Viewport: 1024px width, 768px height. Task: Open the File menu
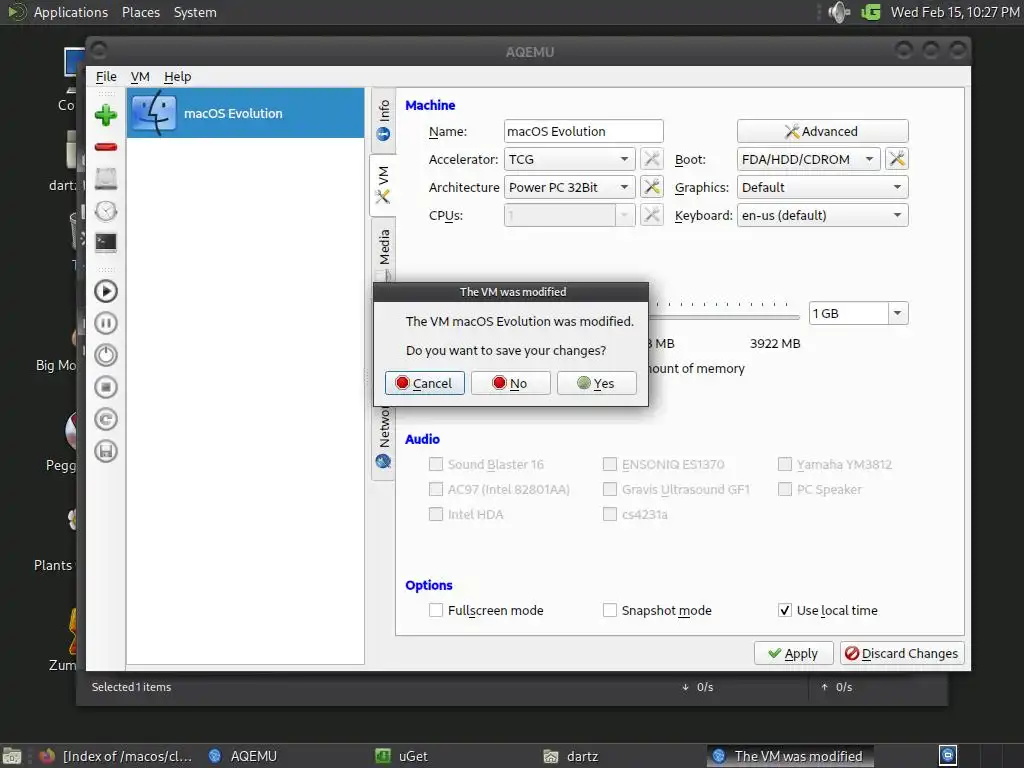pyautogui.click(x=106, y=76)
